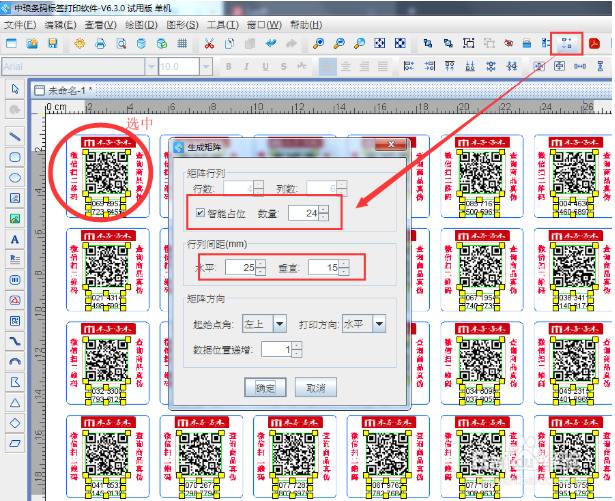Toggle justify text alignment button

click(383, 67)
